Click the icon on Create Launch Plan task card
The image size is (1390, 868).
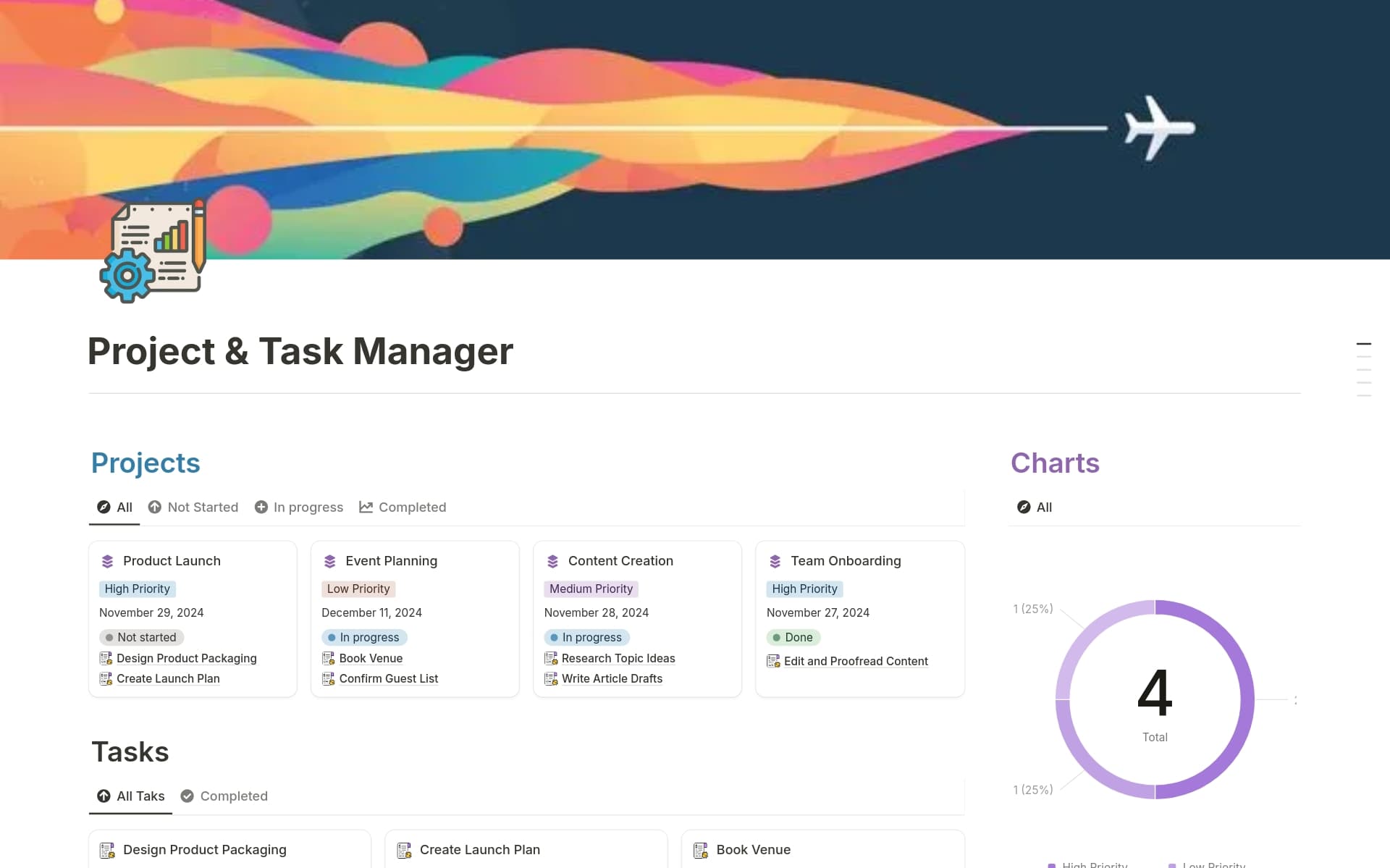(404, 850)
